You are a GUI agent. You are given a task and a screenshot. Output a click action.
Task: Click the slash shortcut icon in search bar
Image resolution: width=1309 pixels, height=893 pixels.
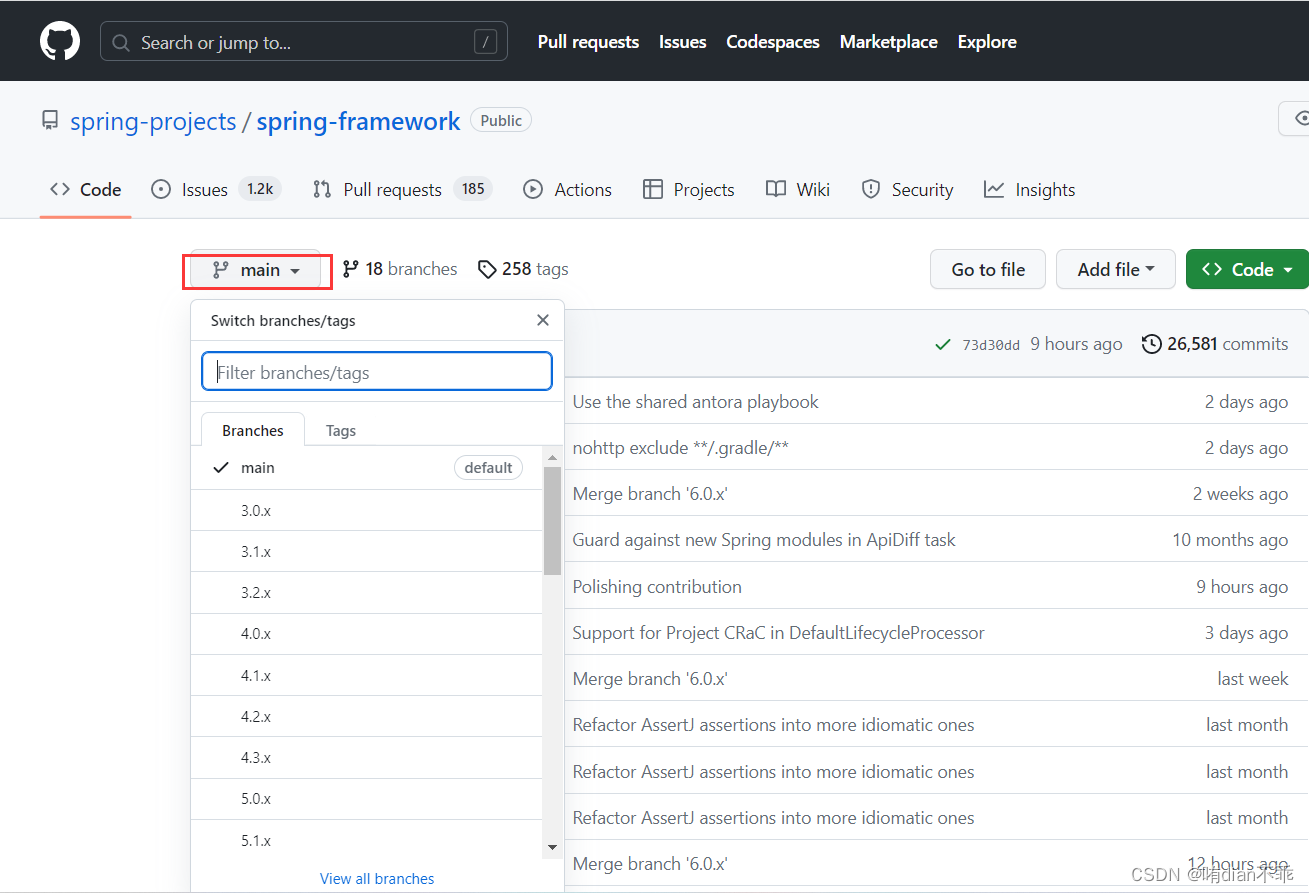485,42
